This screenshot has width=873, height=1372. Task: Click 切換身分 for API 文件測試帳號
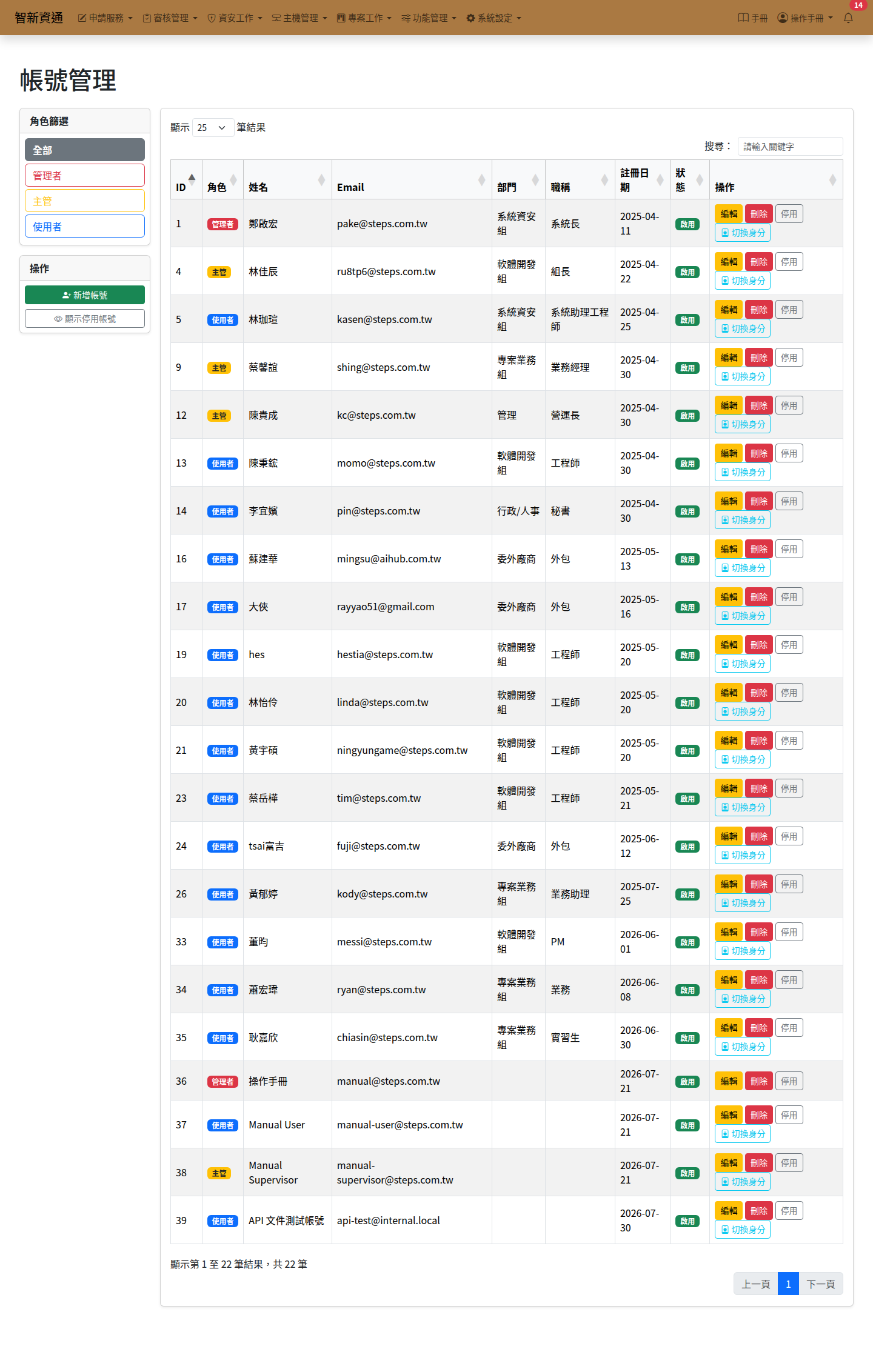[x=743, y=1230]
